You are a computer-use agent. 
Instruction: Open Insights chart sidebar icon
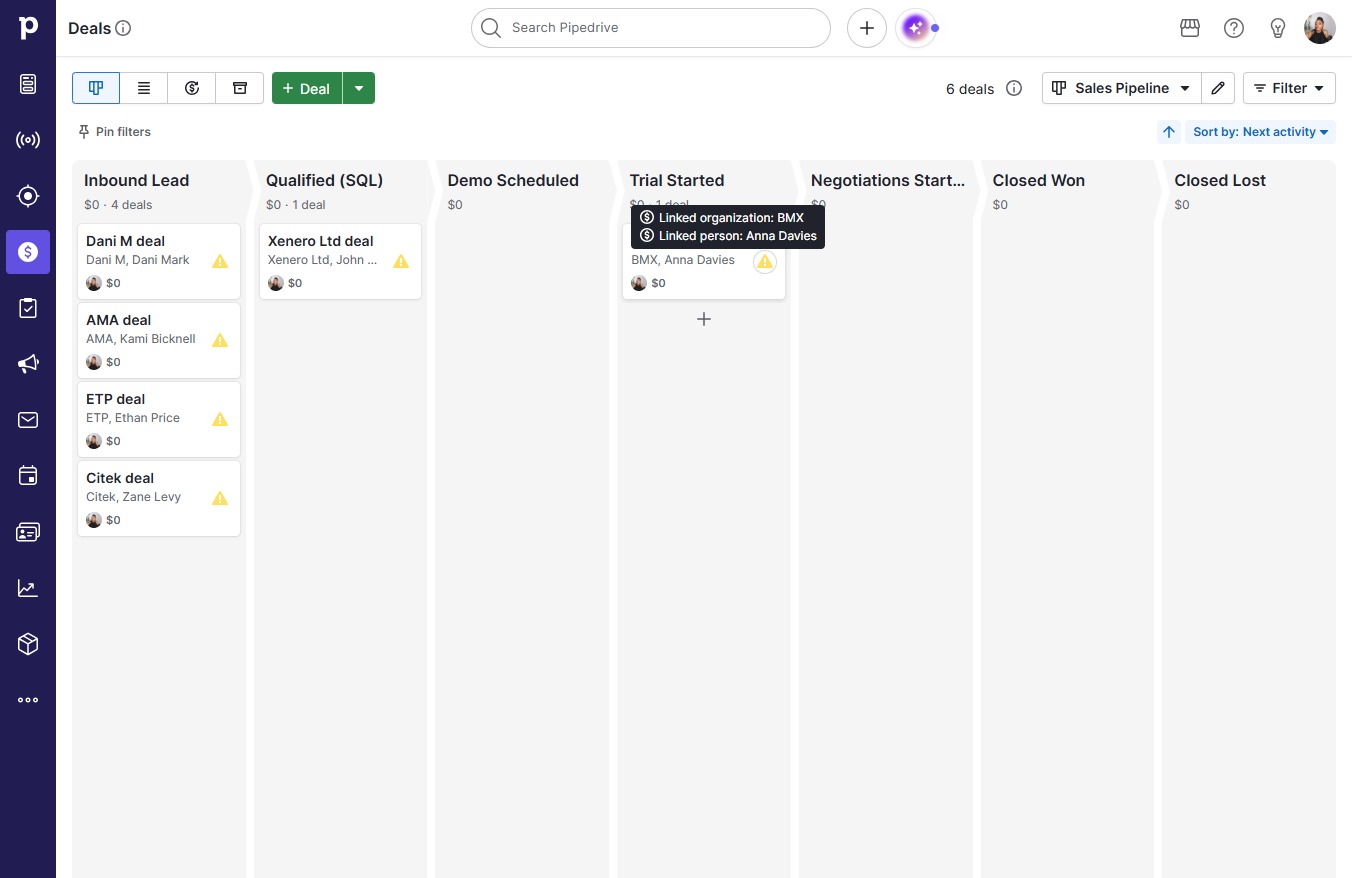(28, 588)
